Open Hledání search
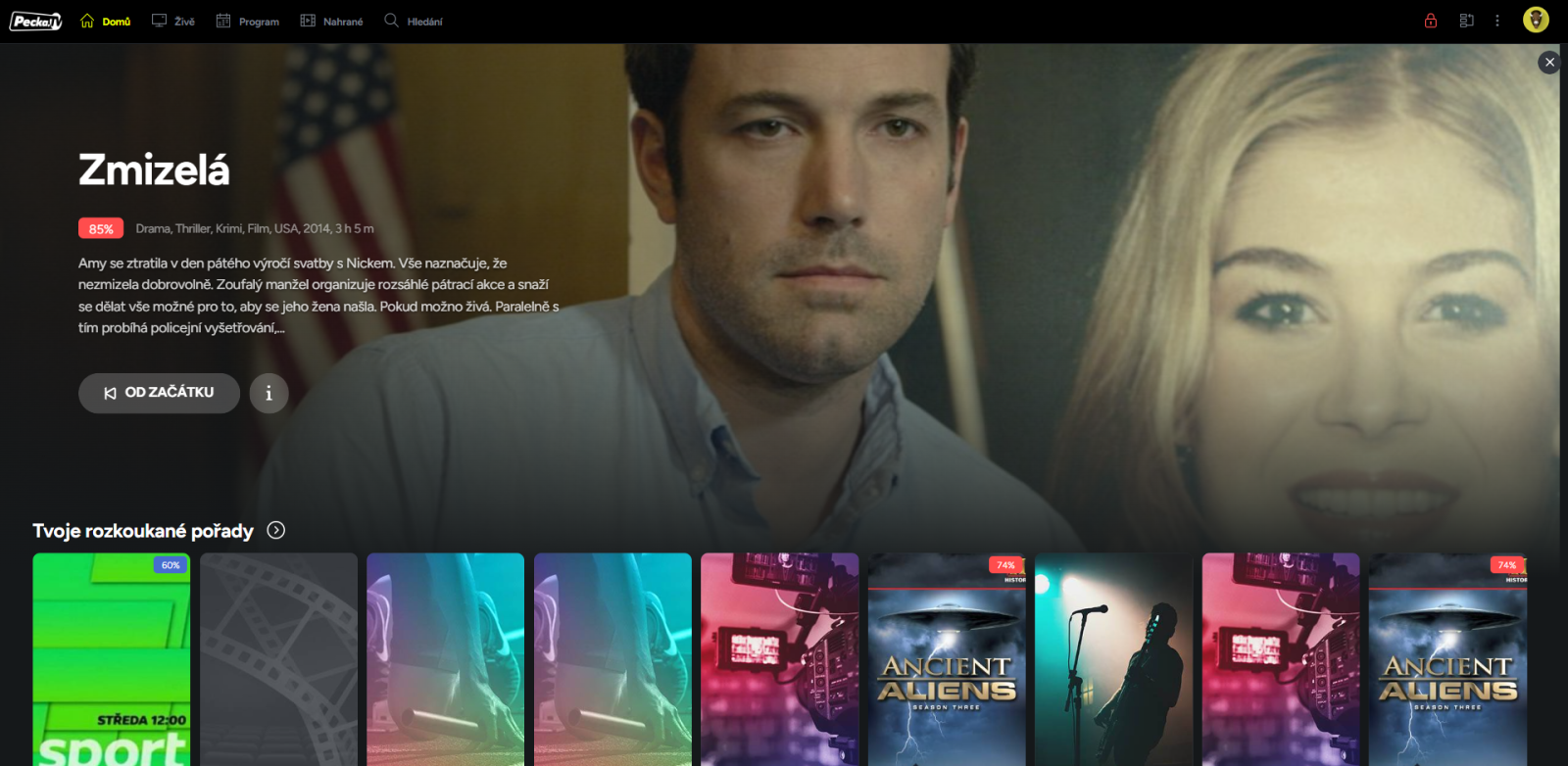Image resolution: width=1568 pixels, height=766 pixels. coord(414,22)
